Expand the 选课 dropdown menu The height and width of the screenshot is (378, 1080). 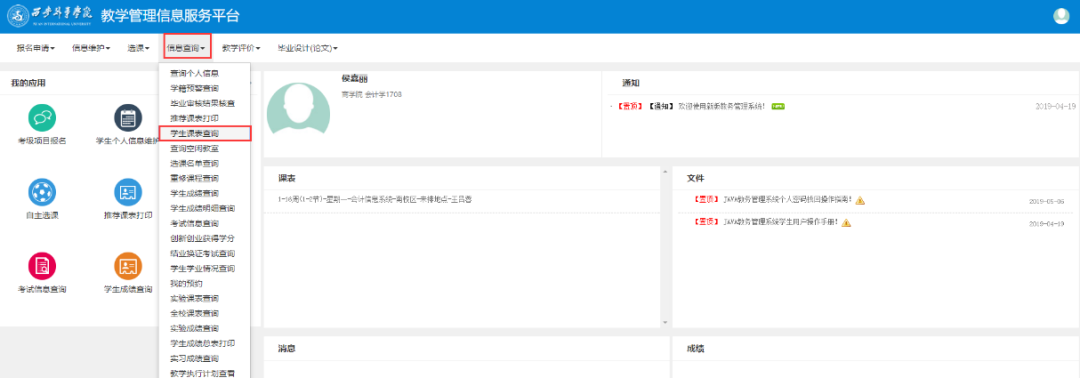138,48
